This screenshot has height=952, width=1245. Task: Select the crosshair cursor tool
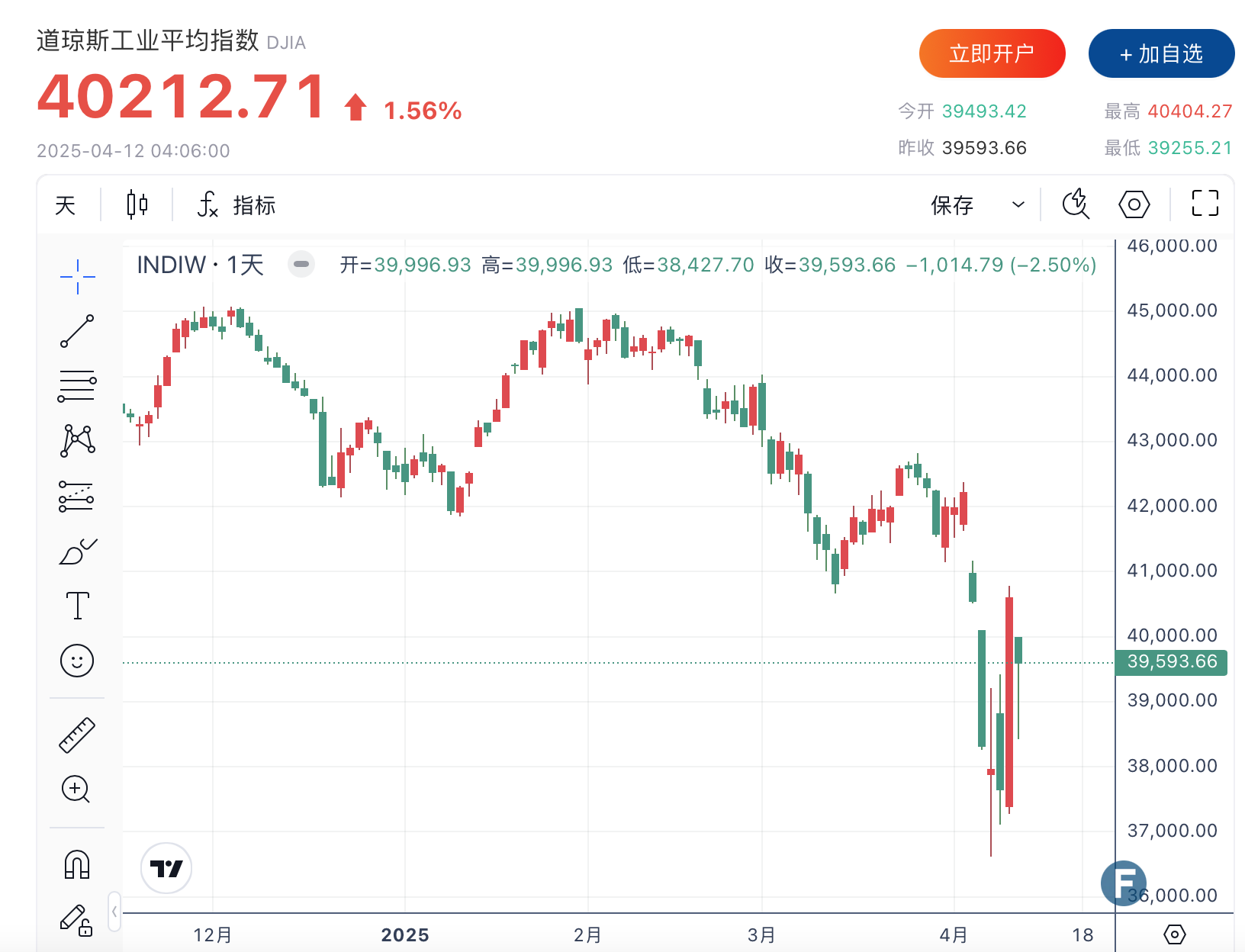pos(77,276)
